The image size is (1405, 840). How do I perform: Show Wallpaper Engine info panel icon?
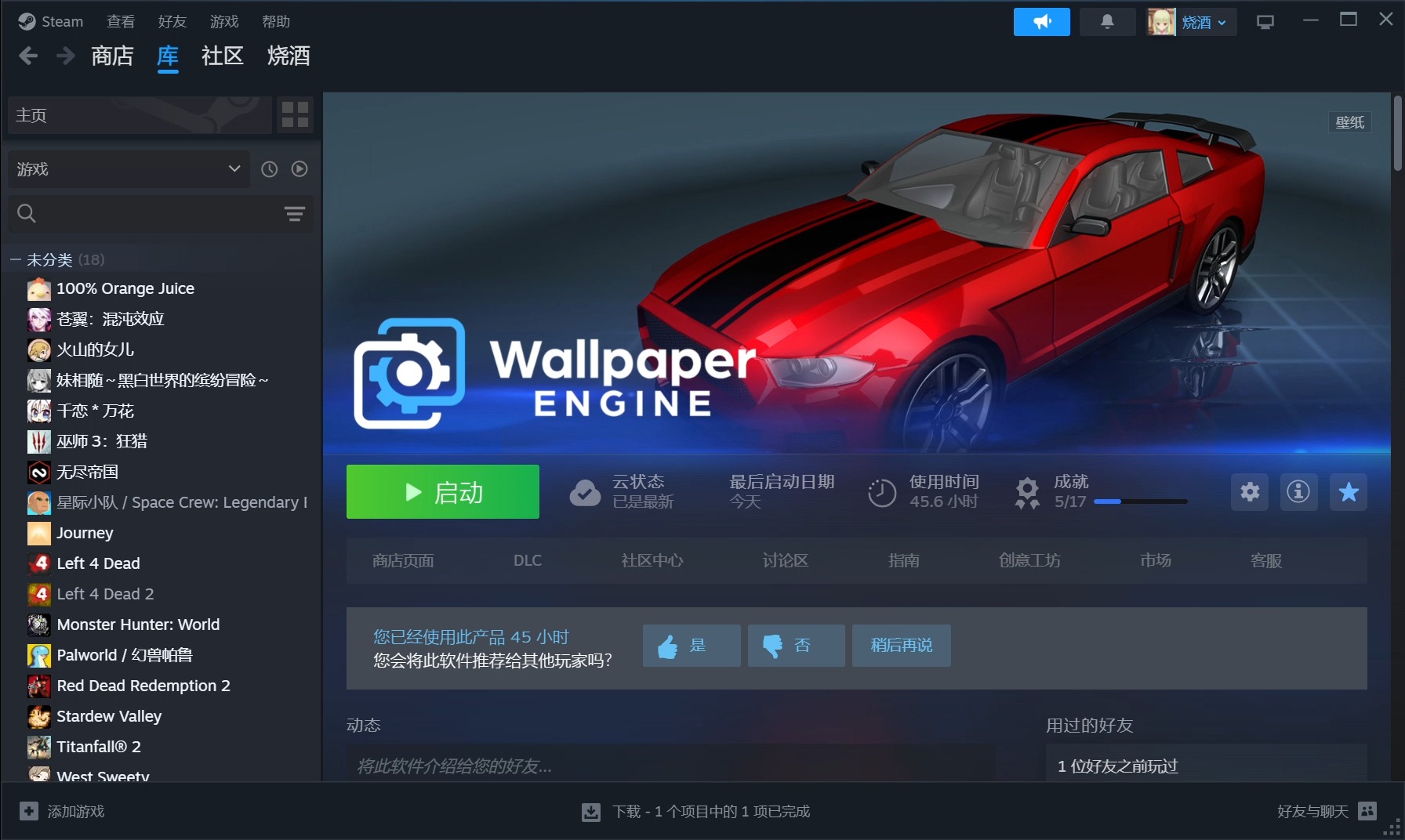pos(1298,492)
